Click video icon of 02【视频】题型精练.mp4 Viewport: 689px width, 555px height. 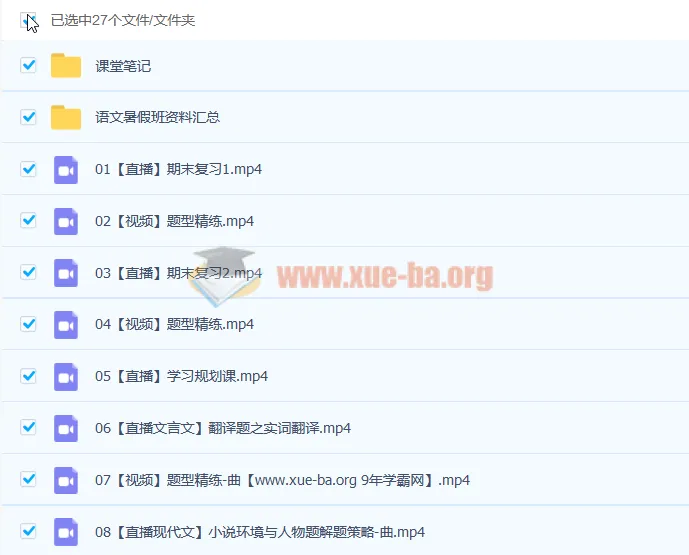coord(66,221)
